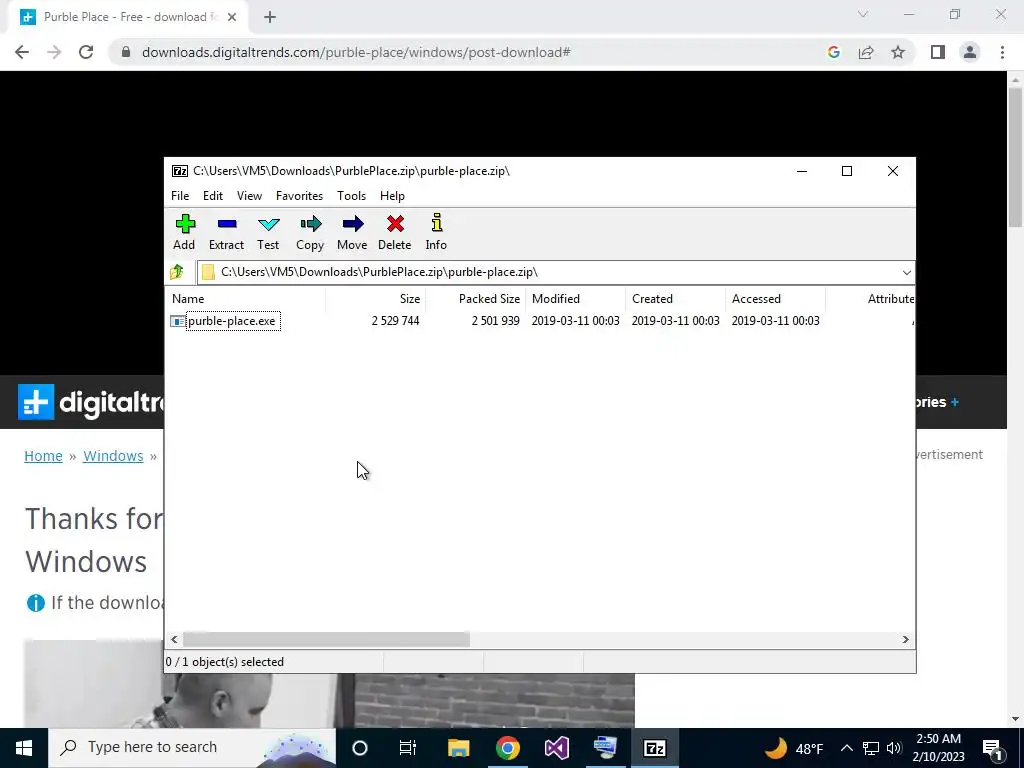Click the share page icon in Chrome
1024x768 pixels.
(866, 52)
